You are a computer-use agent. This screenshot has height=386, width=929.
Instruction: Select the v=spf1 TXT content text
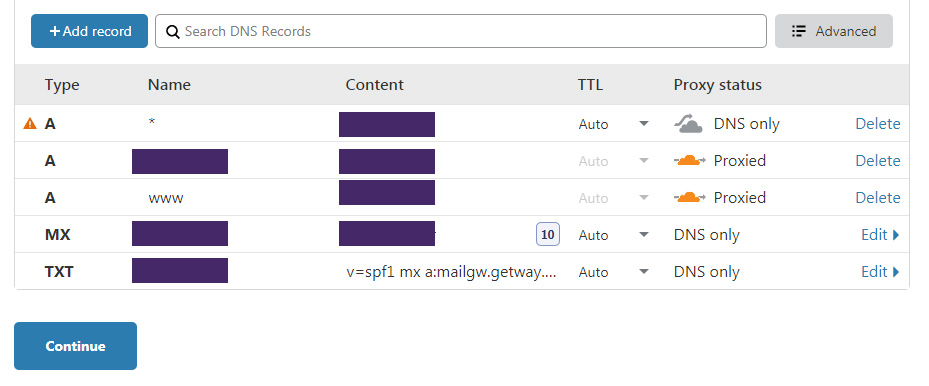pos(451,272)
